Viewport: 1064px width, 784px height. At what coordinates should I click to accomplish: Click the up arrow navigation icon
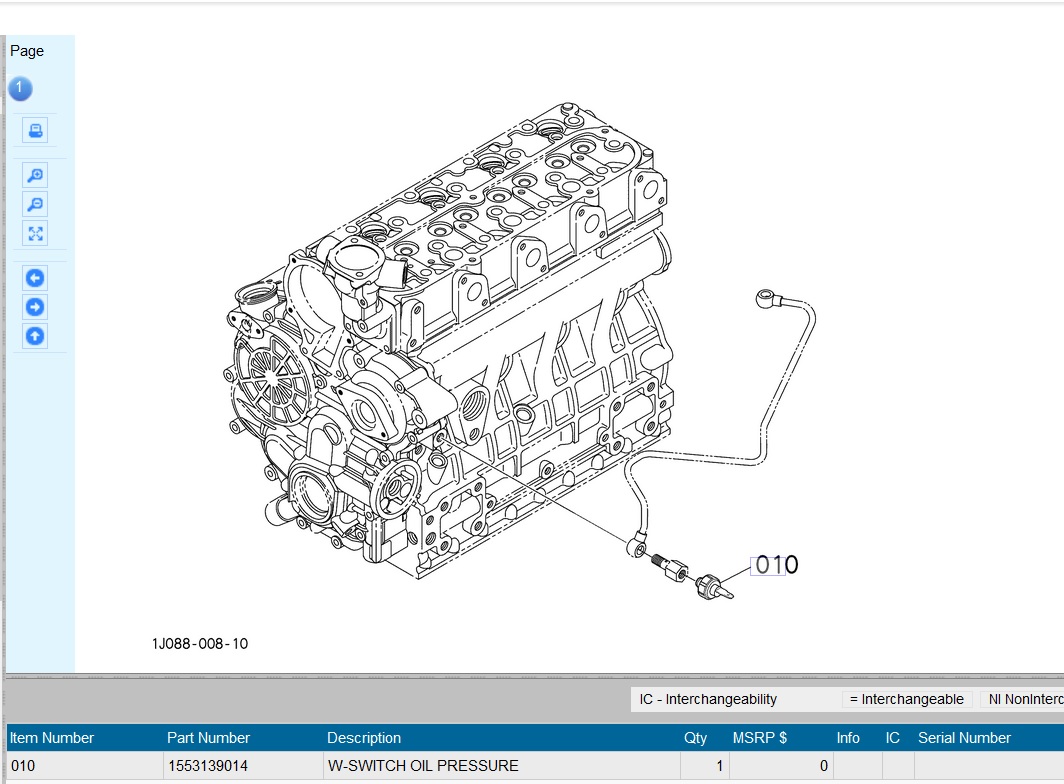coord(35,336)
